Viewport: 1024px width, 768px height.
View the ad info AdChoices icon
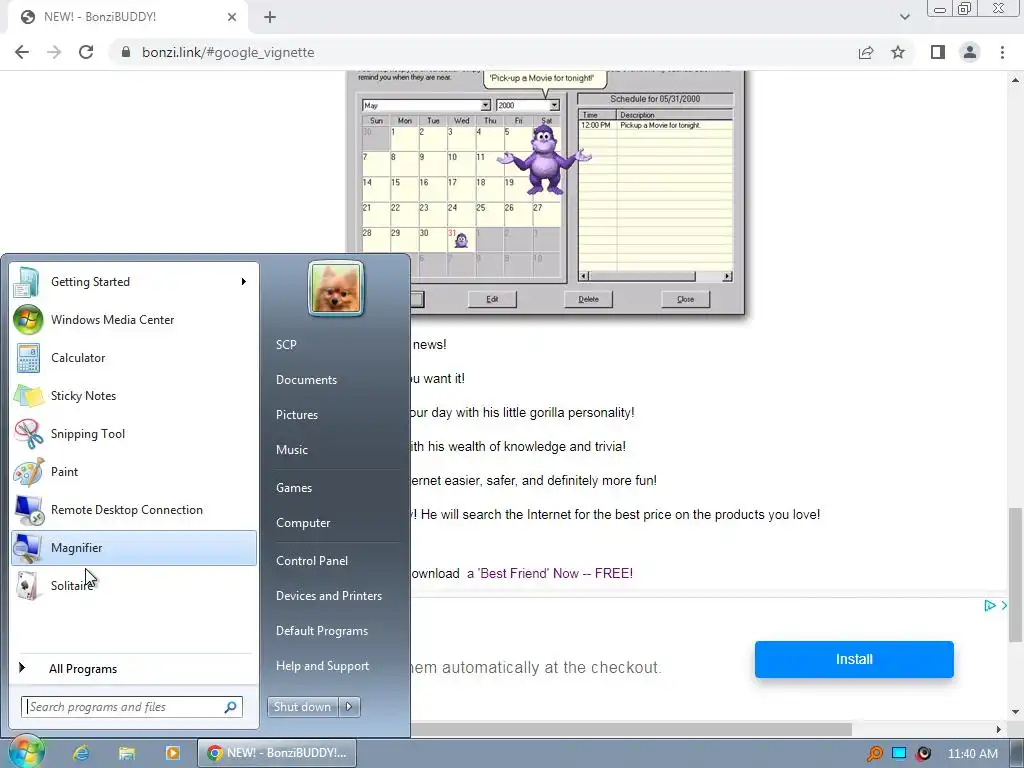click(989, 606)
